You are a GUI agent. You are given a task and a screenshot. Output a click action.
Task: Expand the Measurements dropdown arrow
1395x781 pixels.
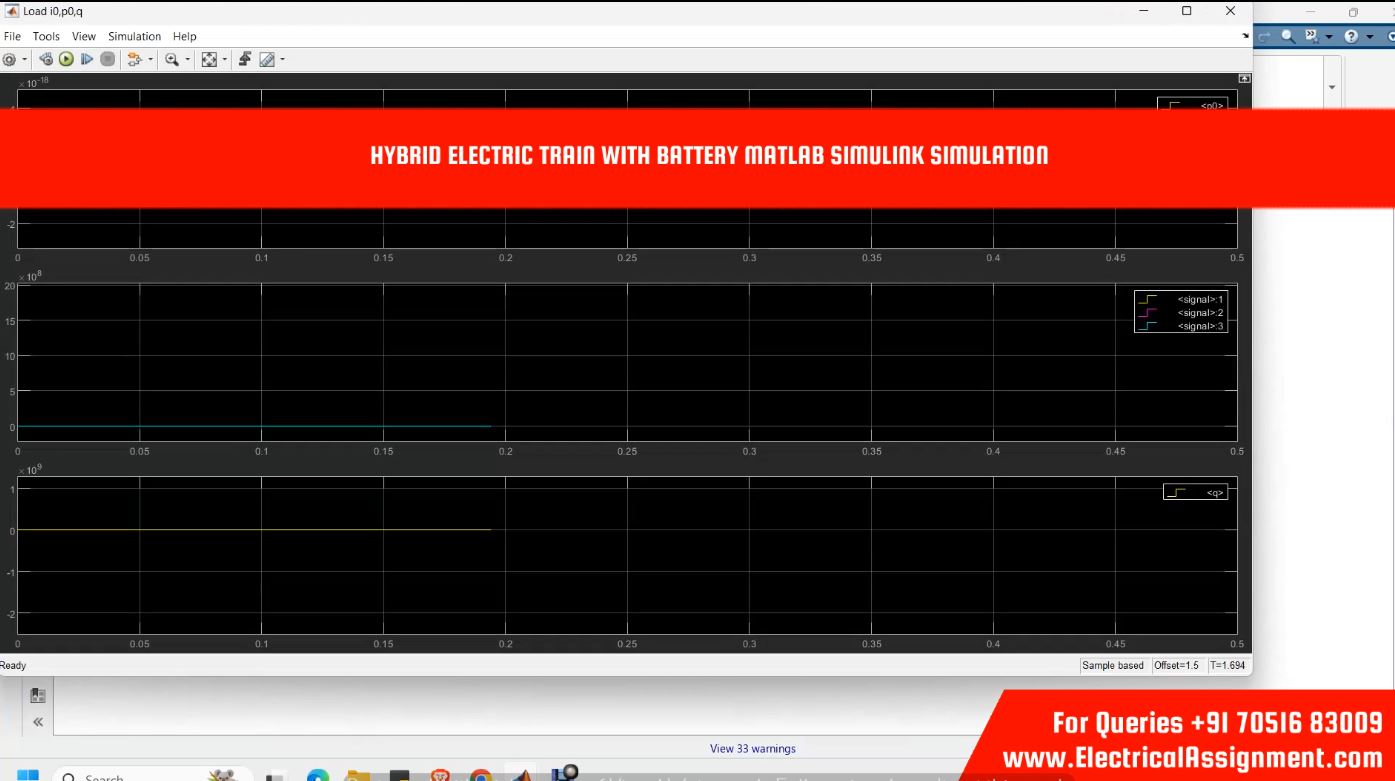[x=283, y=60]
